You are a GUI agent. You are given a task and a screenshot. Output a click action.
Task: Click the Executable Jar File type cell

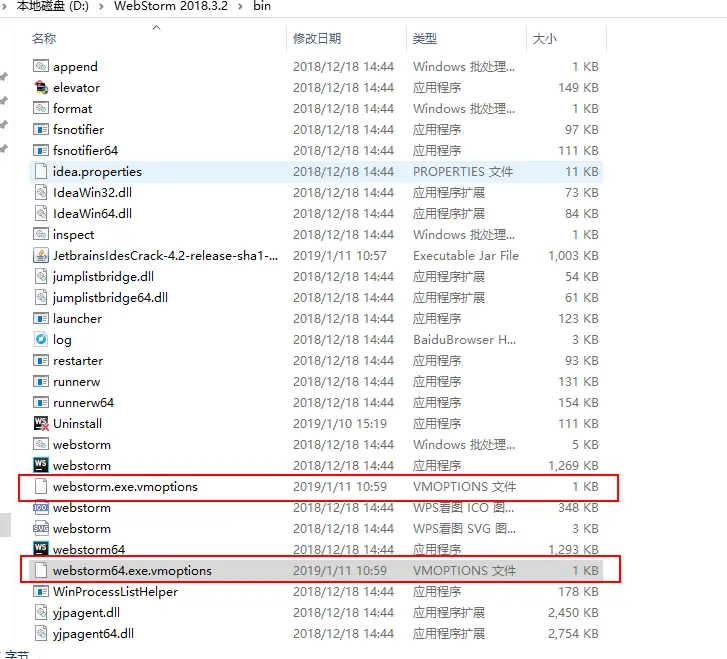point(466,256)
